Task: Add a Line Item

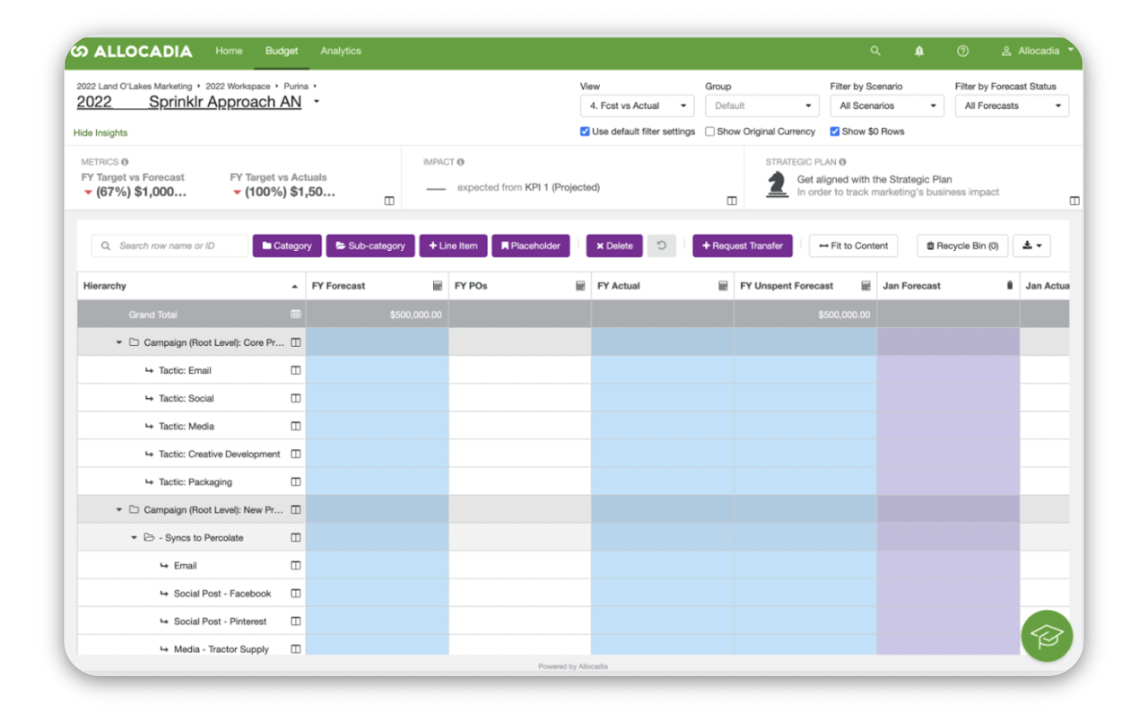Action: pyautogui.click(x=453, y=246)
